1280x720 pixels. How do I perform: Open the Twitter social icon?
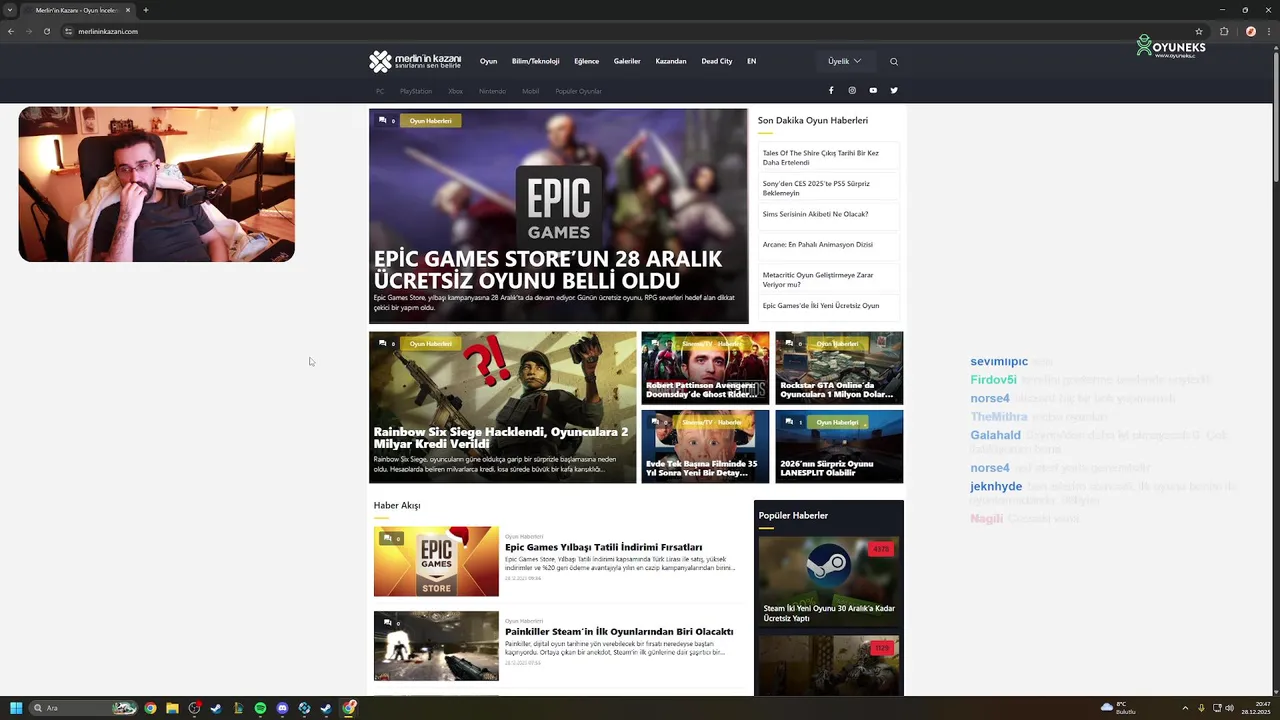pyautogui.click(x=894, y=90)
